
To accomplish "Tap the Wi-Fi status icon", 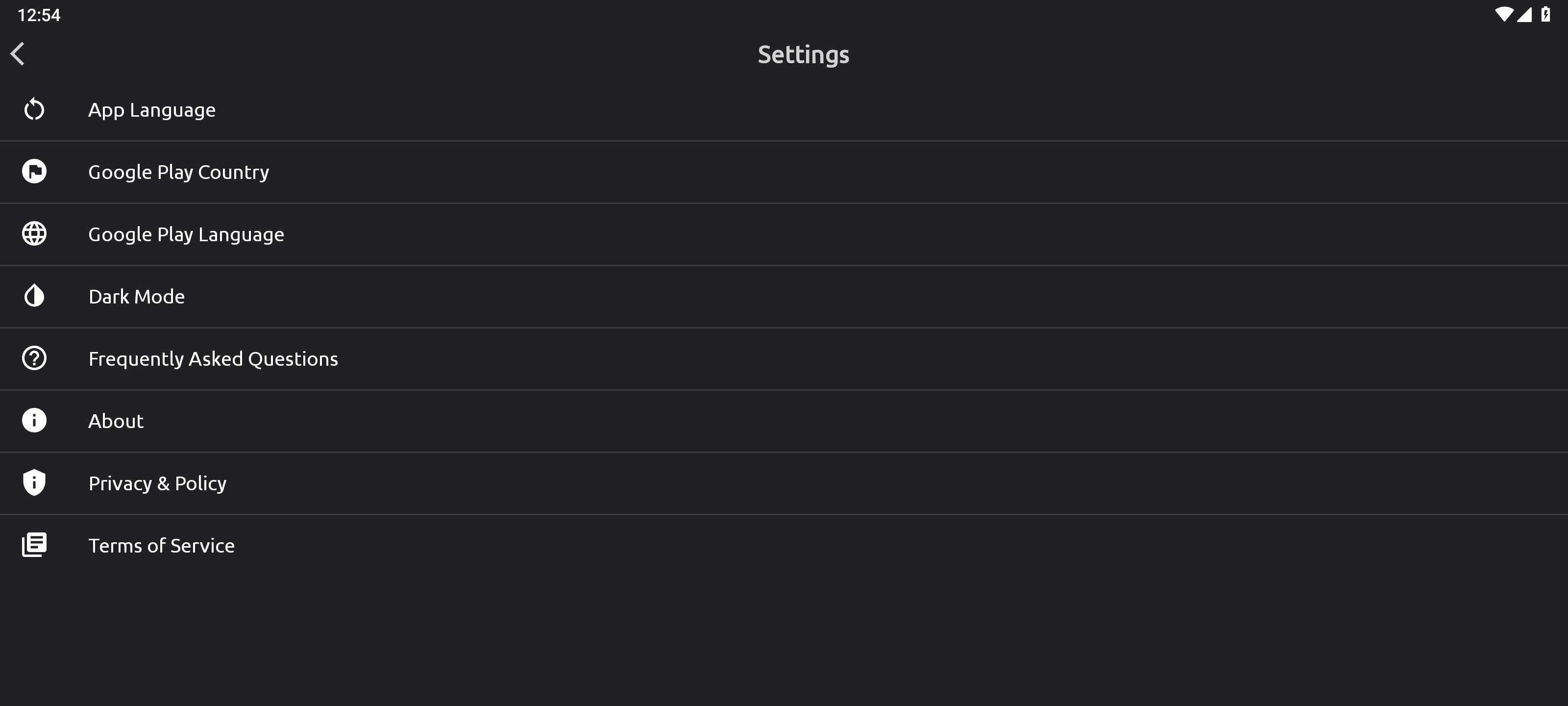I will coord(1503,15).
